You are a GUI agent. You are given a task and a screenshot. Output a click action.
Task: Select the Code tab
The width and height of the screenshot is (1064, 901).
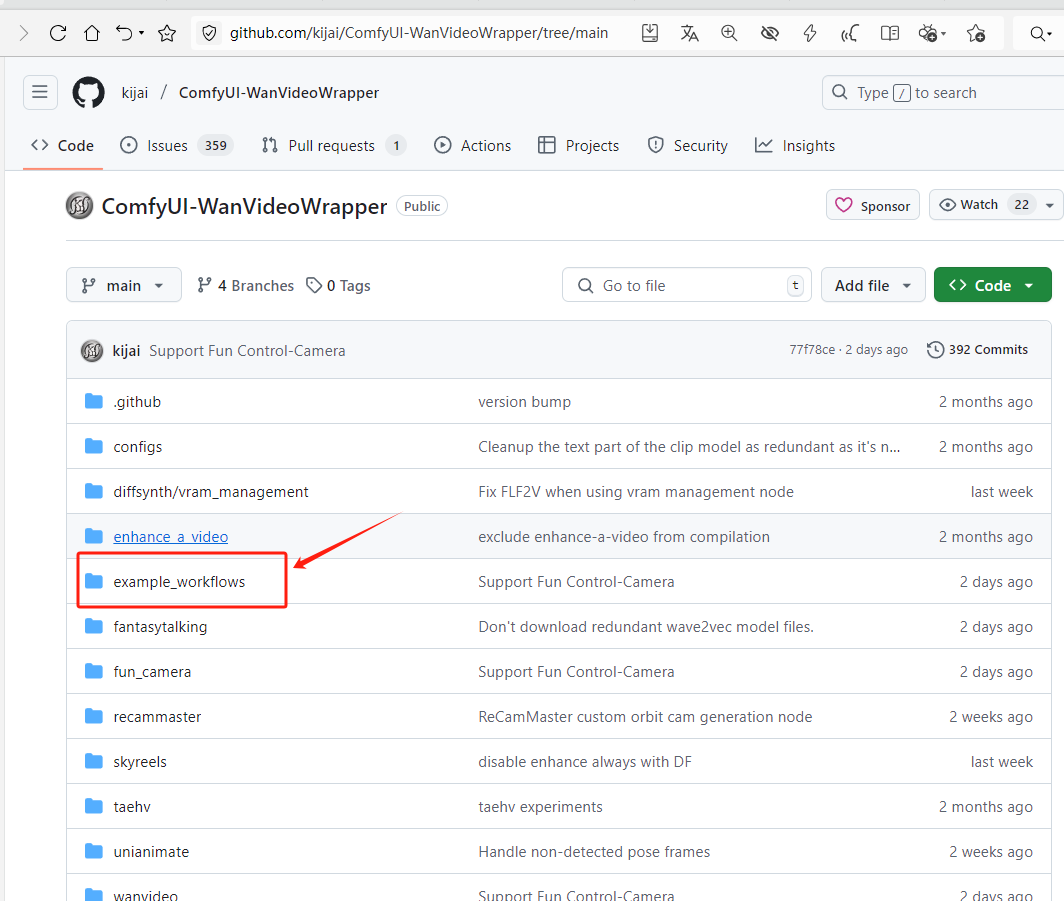pyautogui.click(x=62, y=145)
